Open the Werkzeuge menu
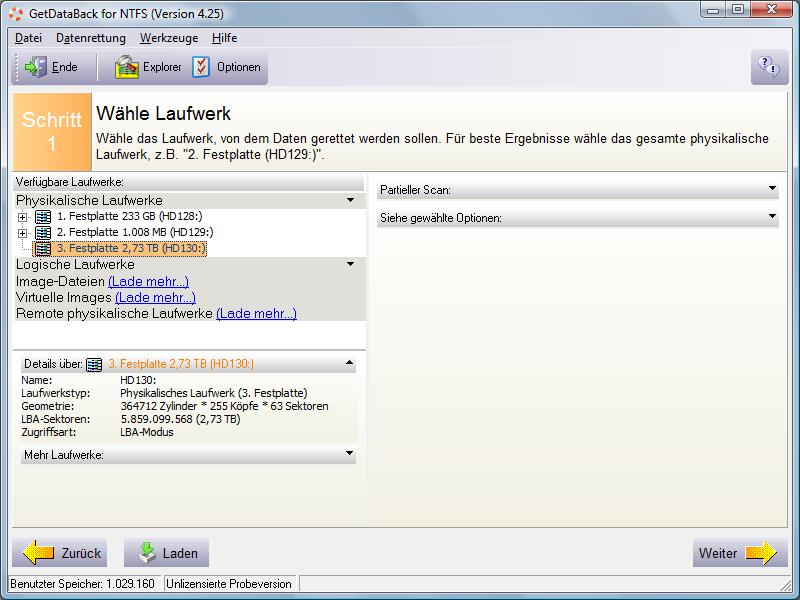This screenshot has width=800, height=600. pyautogui.click(x=169, y=38)
